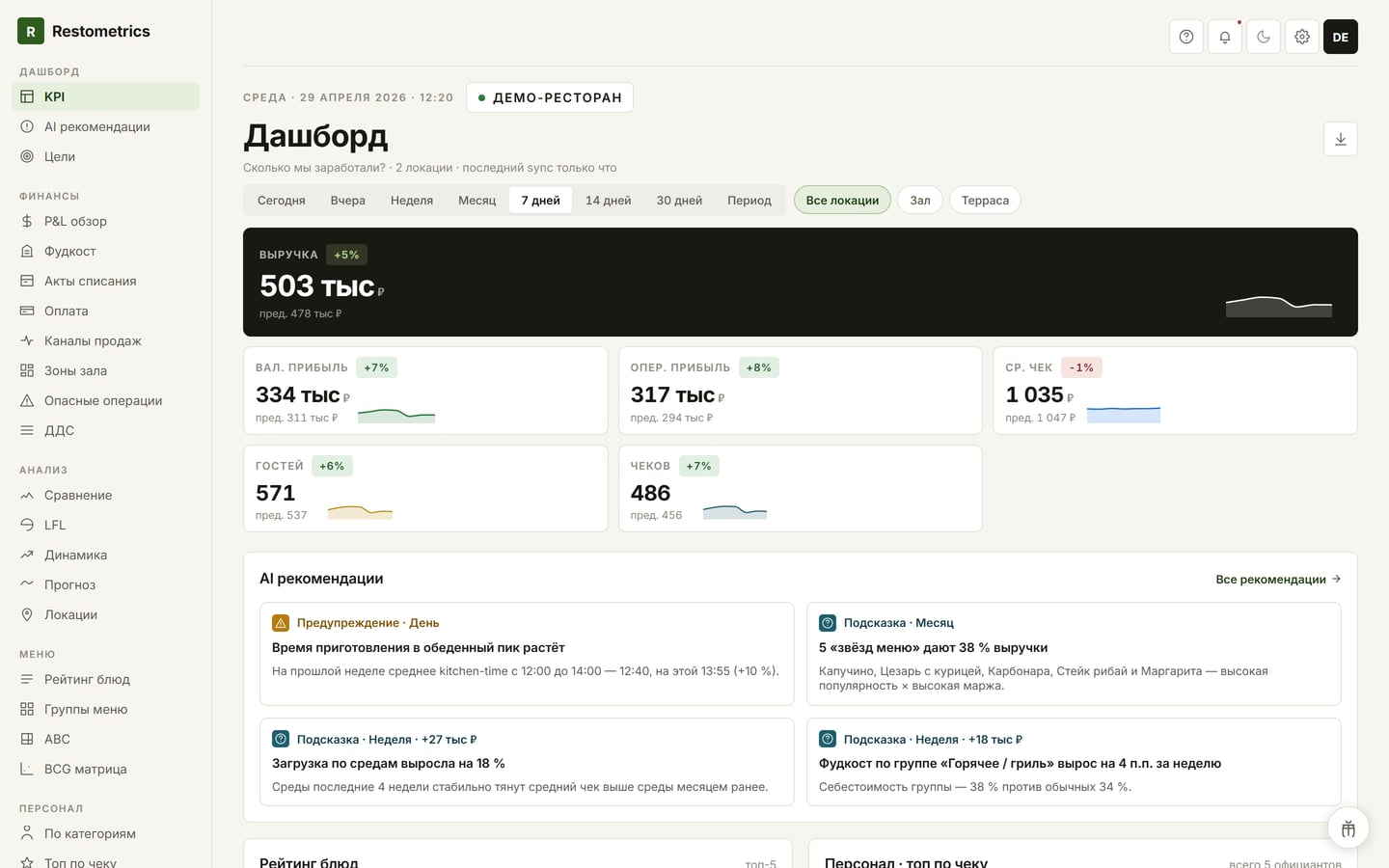Click the LFL sidebar icon
Image resolution: width=1389 pixels, height=868 pixels.
pos(27,525)
